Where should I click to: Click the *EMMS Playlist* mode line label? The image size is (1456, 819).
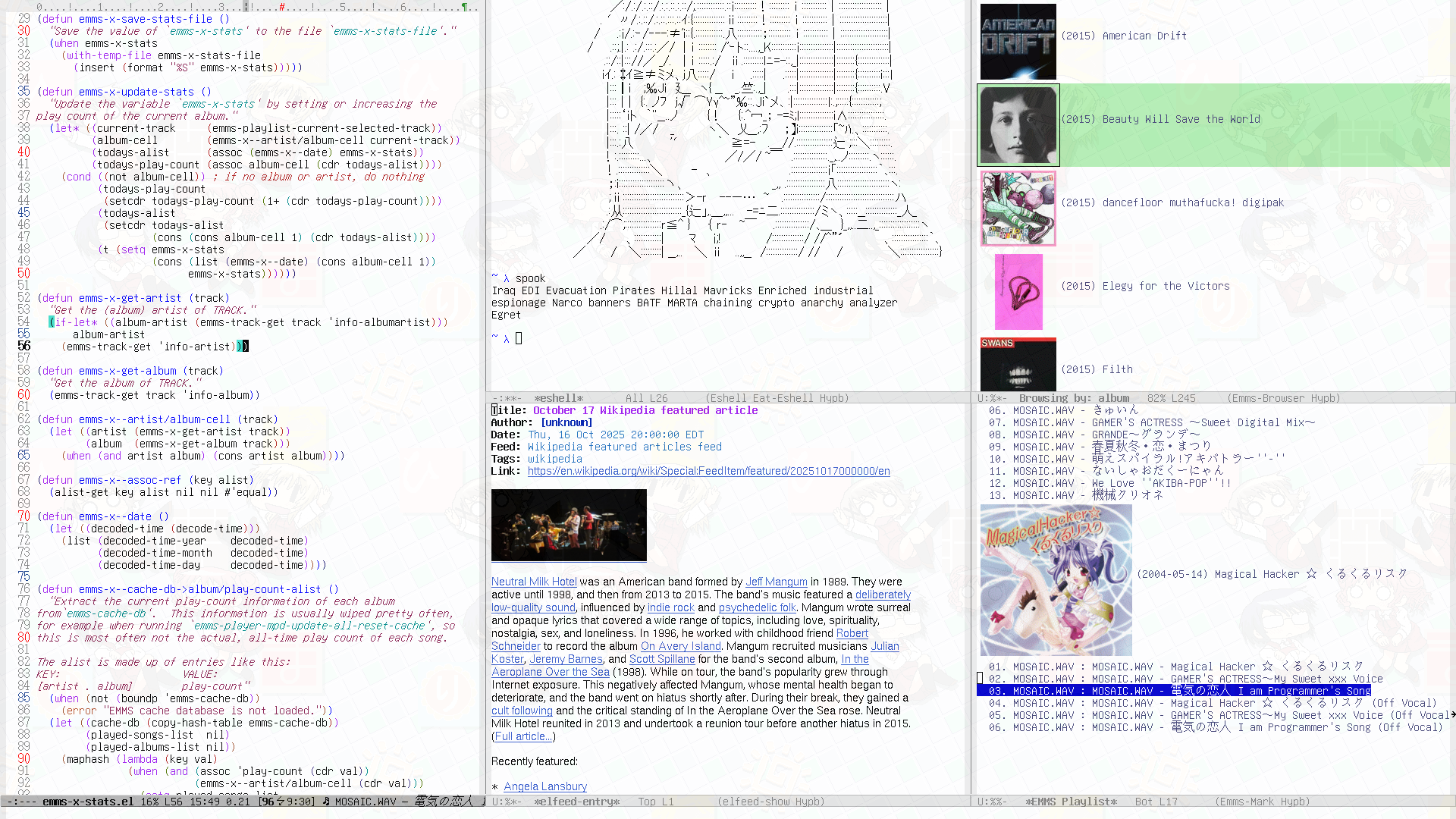click(x=1071, y=802)
